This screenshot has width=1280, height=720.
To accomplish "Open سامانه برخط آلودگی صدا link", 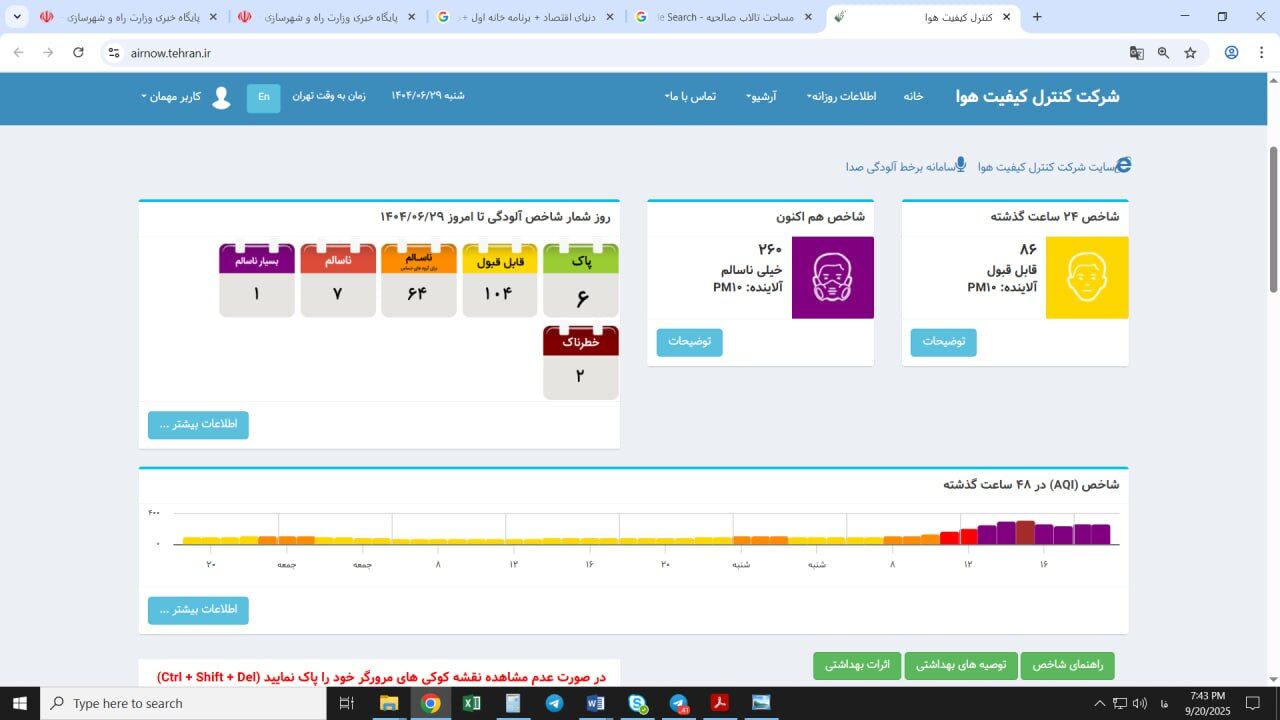I will [899, 167].
